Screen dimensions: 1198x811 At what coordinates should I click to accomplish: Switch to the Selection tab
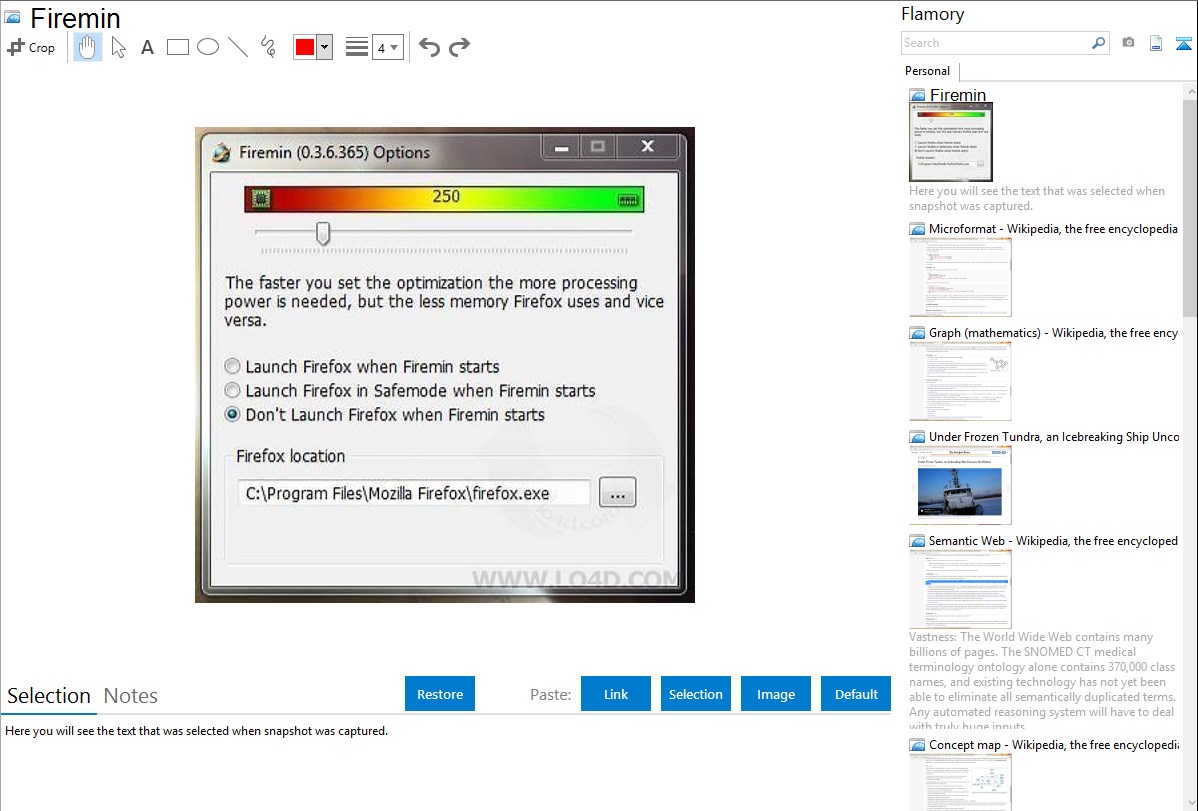pos(49,696)
